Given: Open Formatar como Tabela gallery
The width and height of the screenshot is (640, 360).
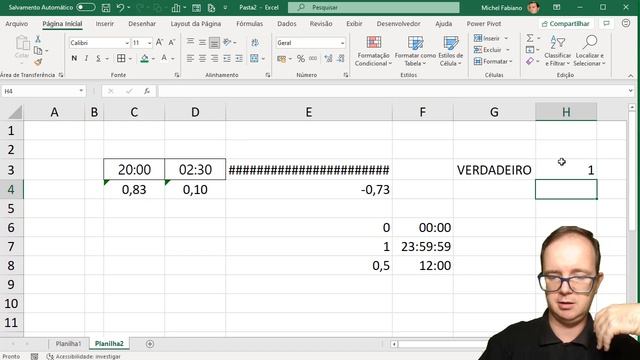Looking at the screenshot, I should tap(415, 51).
